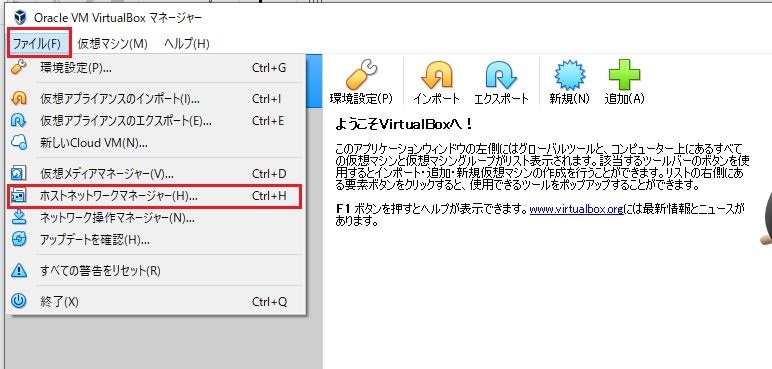Click the disk icon beside 仮想メディアマネージャー(V)...
The height and width of the screenshot is (369, 772).
[x=19, y=174]
